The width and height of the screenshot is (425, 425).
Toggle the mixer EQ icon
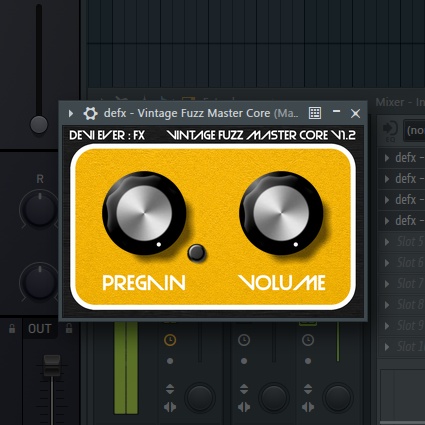(x=390, y=130)
